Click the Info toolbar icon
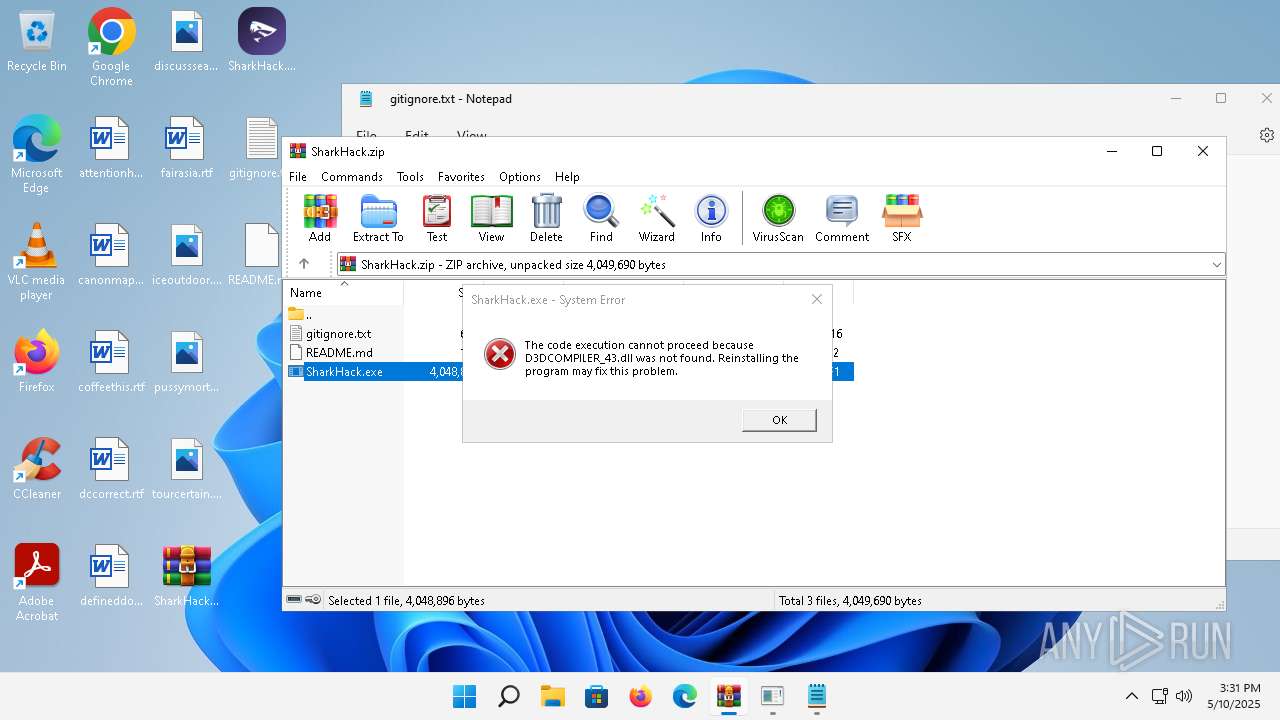 711,218
